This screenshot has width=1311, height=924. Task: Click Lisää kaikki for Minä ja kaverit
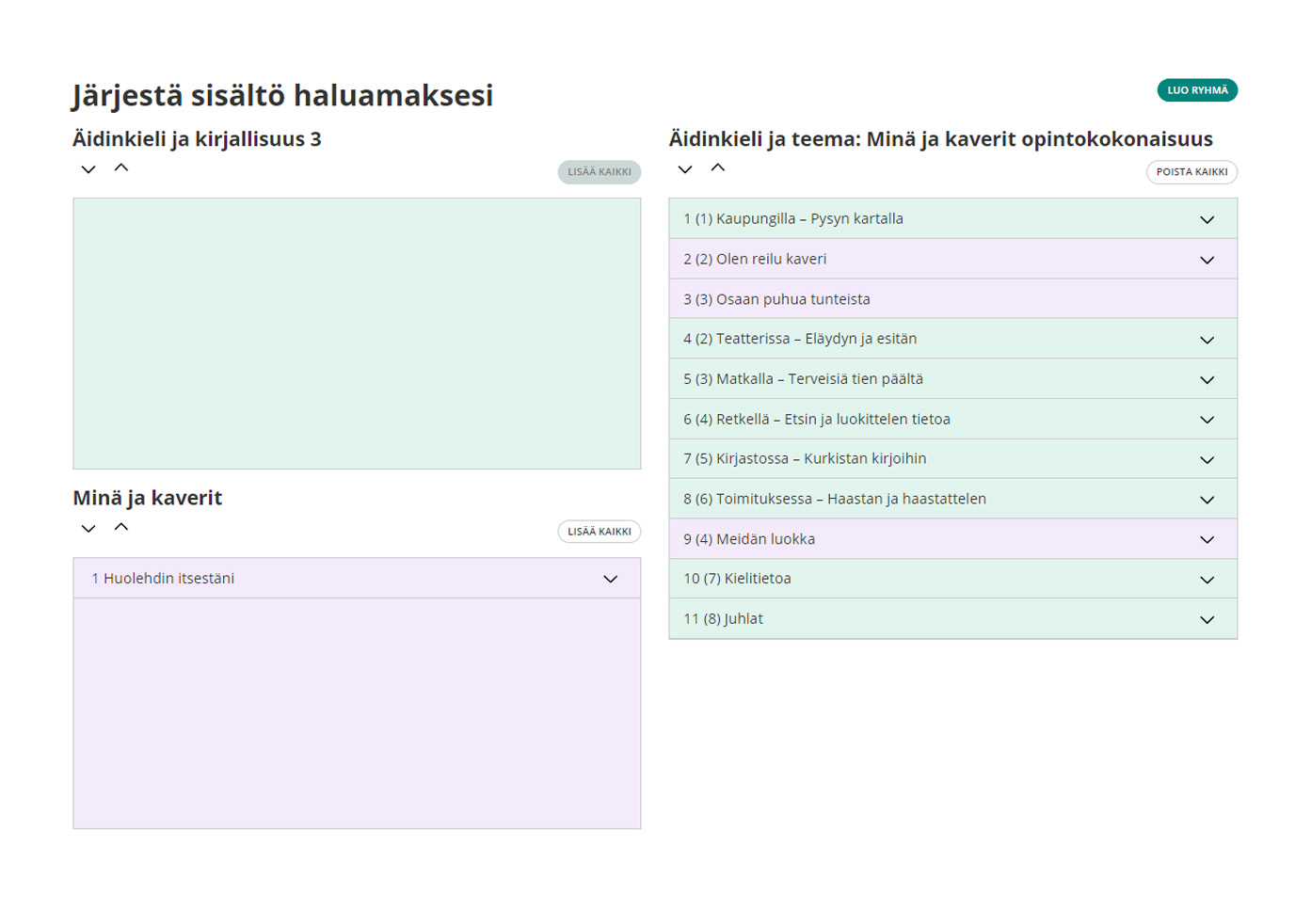599,532
